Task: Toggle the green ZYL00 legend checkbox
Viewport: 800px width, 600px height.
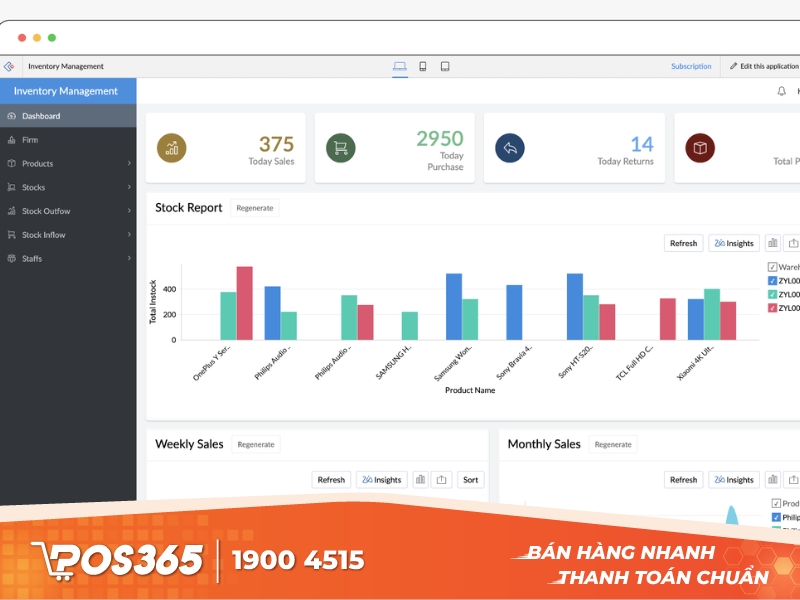Action: pos(772,294)
